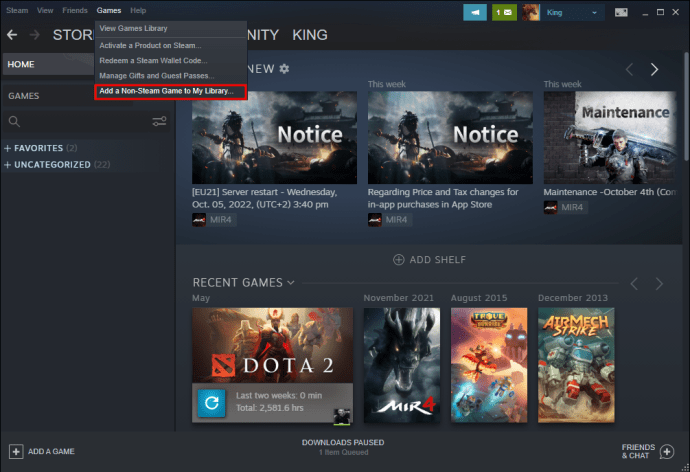Open the Trove game cover
The height and width of the screenshot is (472, 690).
click(x=488, y=365)
